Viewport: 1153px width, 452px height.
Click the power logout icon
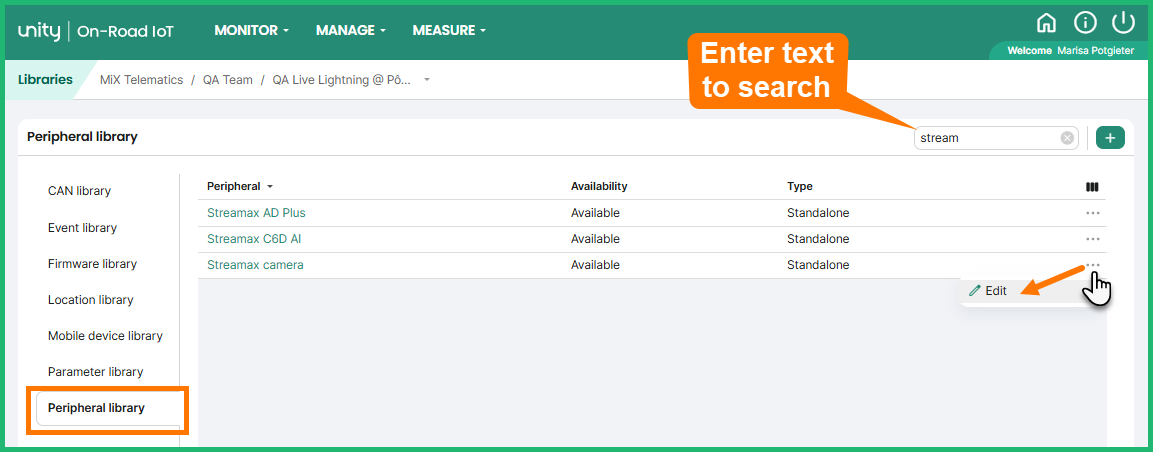pos(1123,23)
